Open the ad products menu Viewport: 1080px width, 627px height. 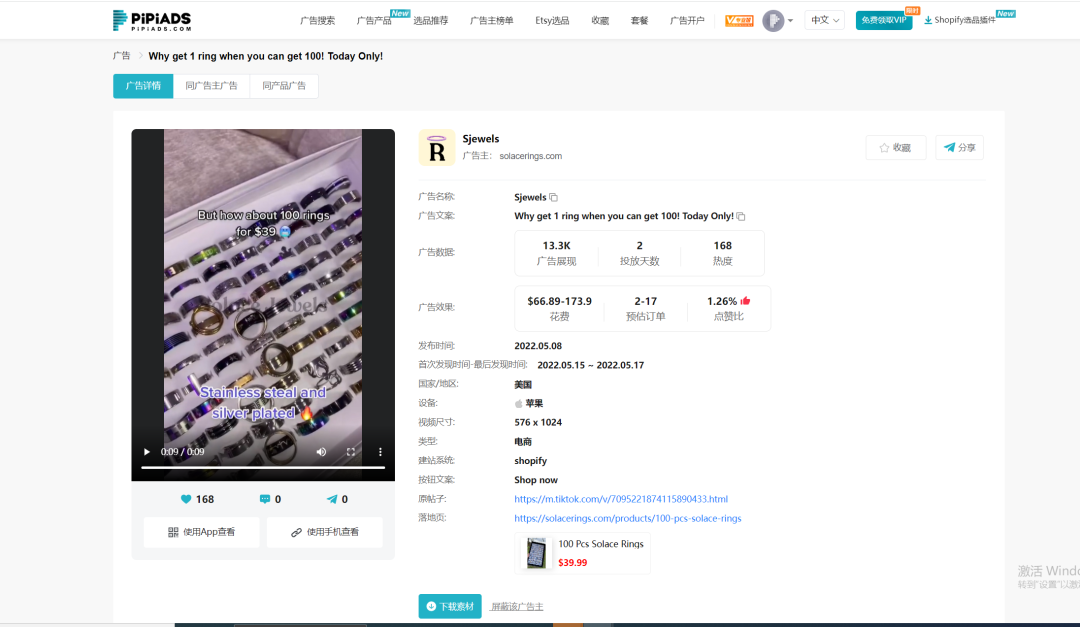[x=374, y=21]
